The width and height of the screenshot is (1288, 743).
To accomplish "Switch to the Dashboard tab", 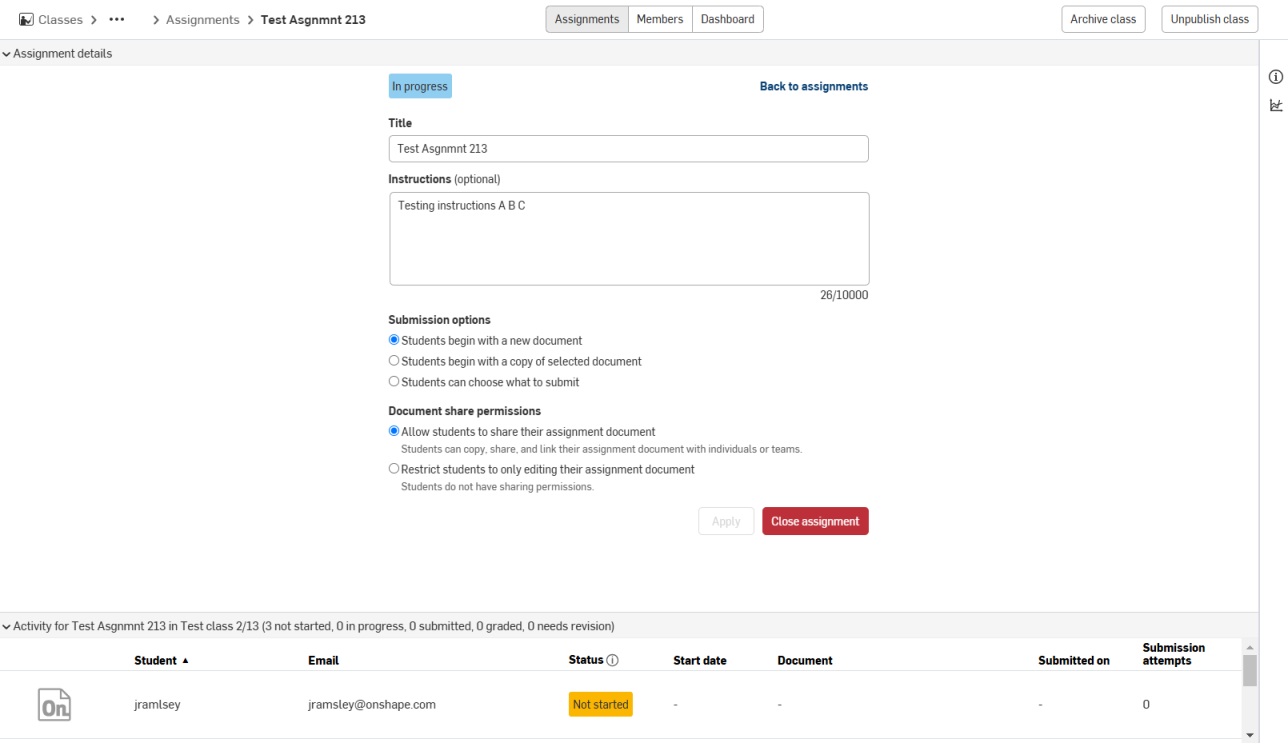I will [x=728, y=19].
